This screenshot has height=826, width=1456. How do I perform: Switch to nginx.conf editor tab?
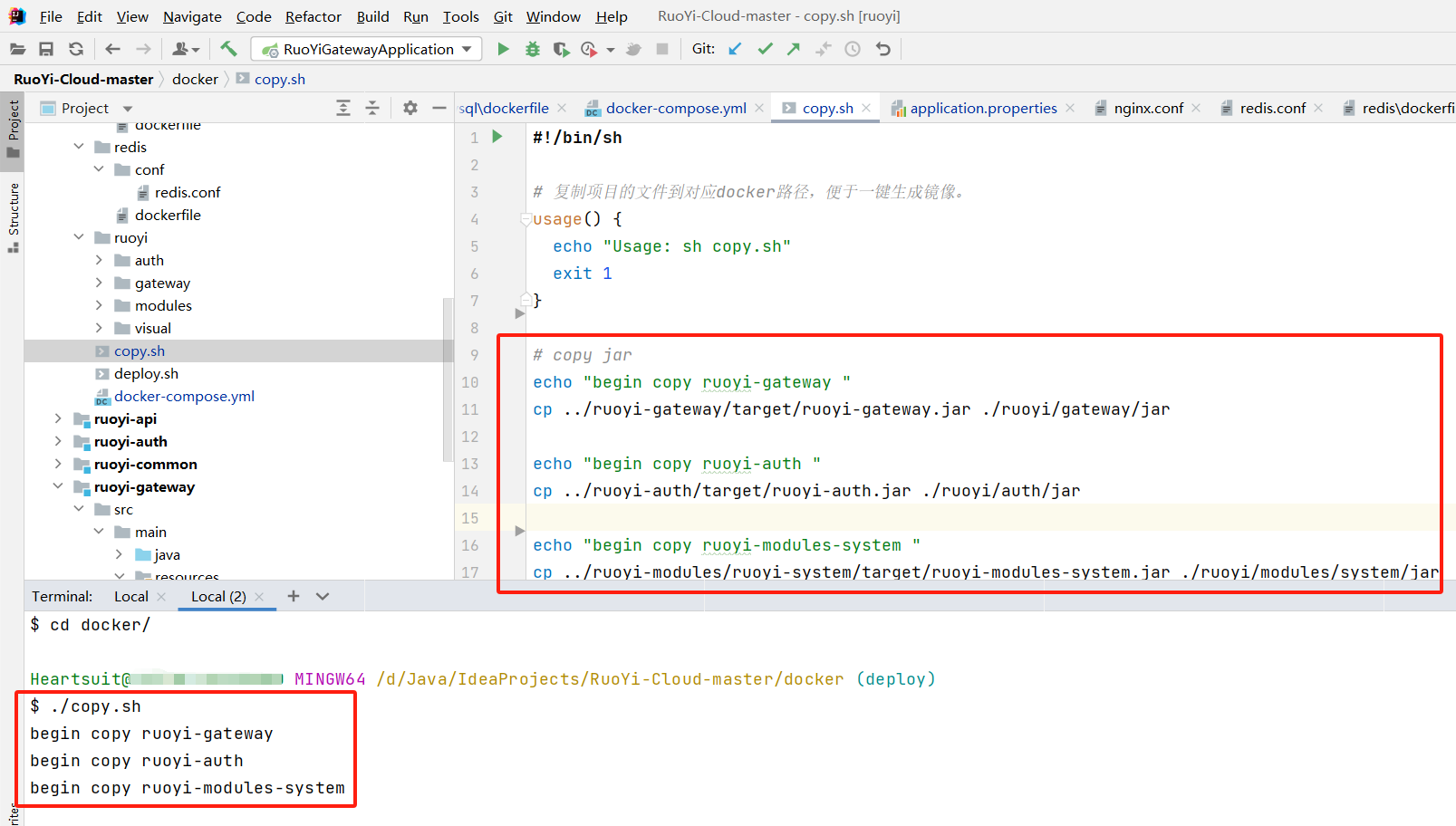(1148, 108)
